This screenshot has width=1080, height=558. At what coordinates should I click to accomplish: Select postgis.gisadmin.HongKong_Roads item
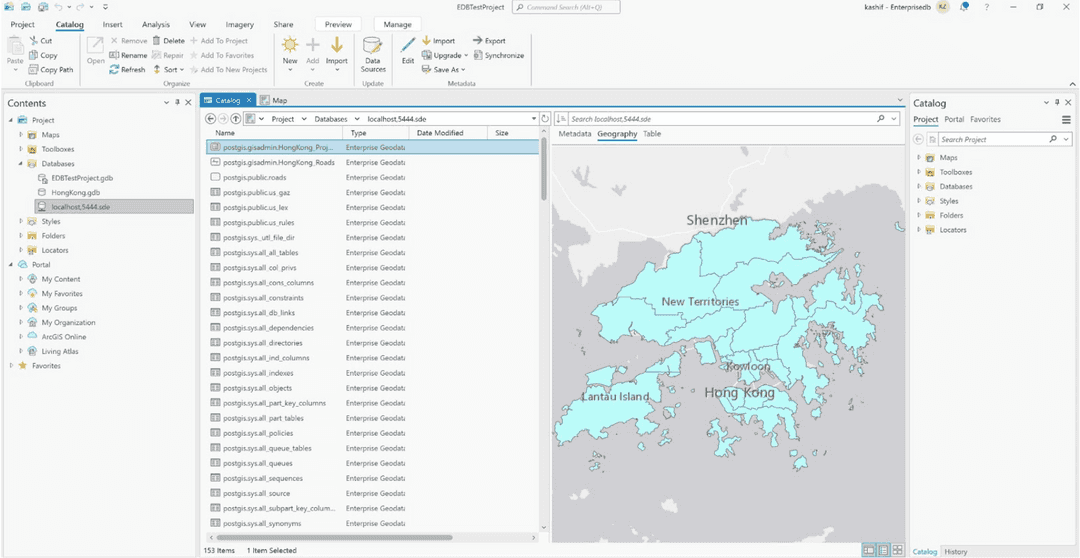pos(278,162)
